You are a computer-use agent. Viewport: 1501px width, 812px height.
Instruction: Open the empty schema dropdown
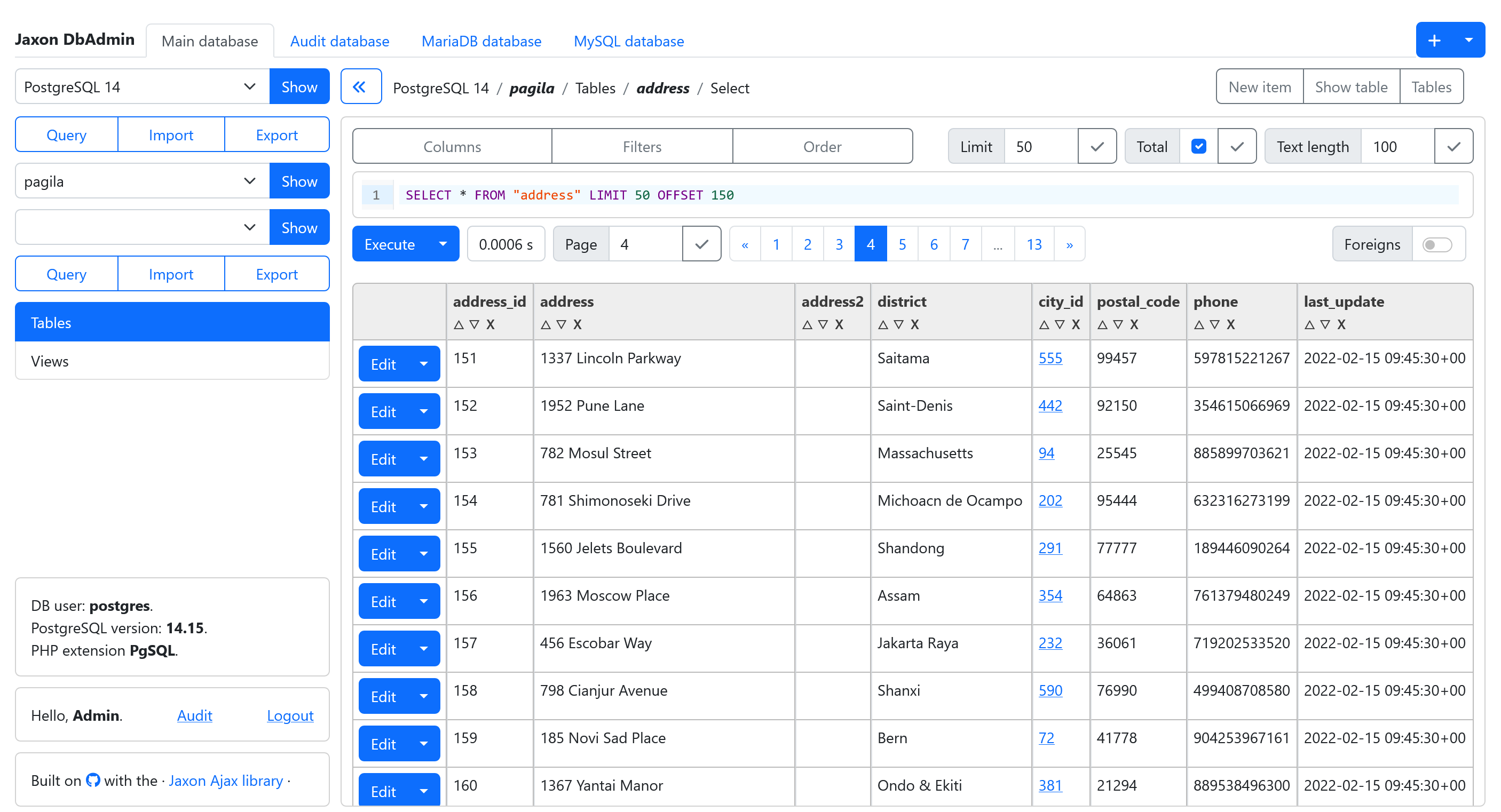(x=142, y=227)
